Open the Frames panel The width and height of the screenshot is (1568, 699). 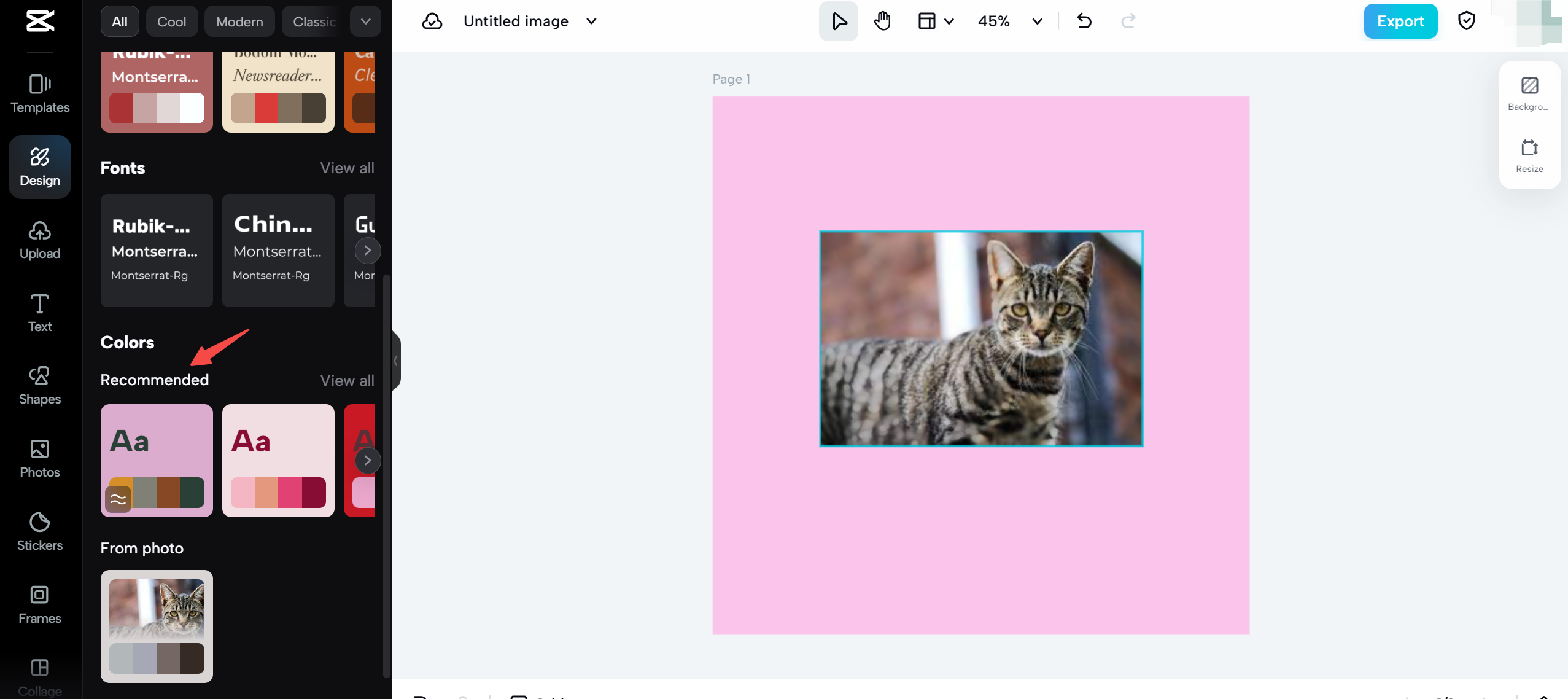[40, 604]
